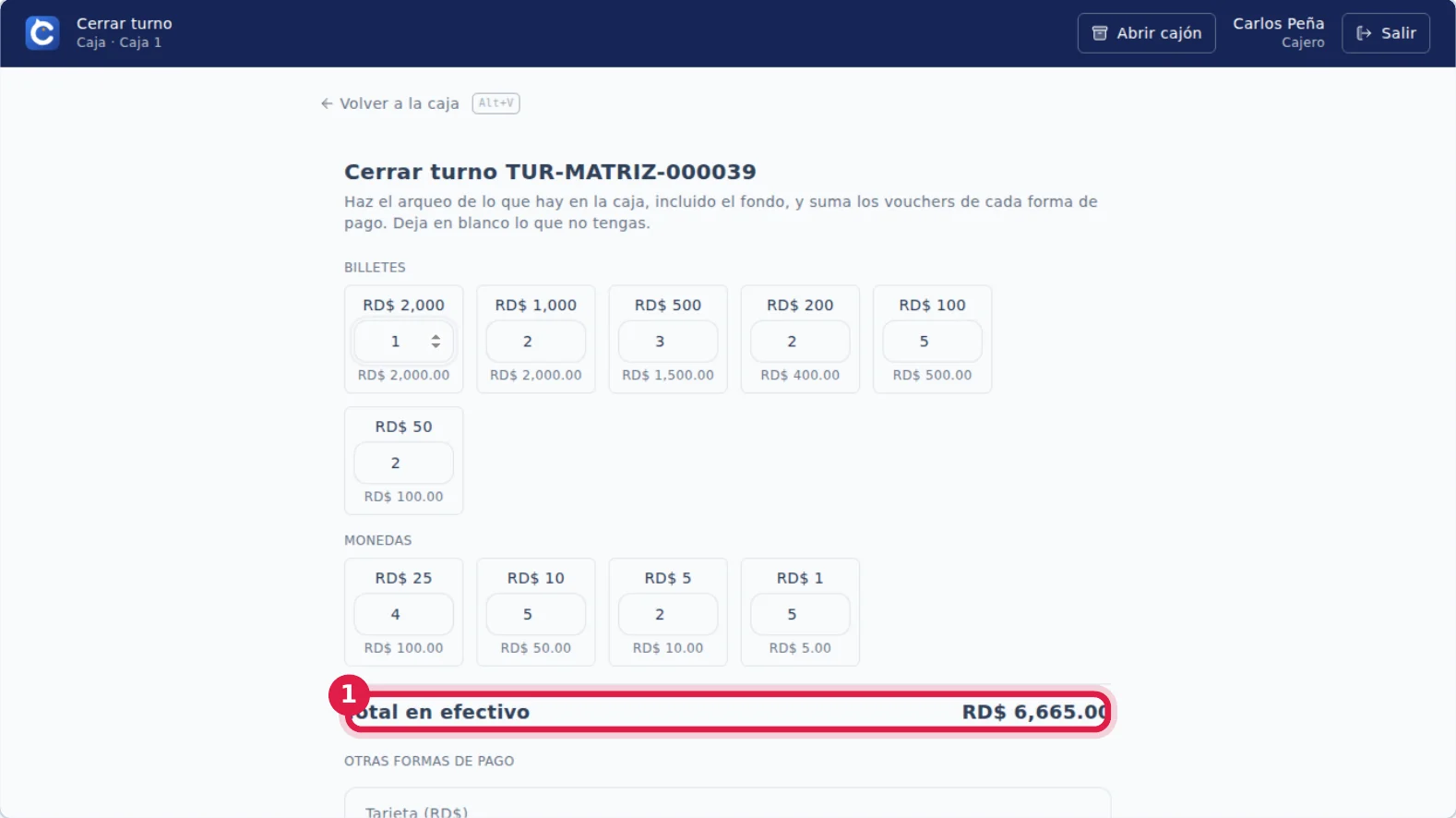Click the RD$ 10.00 coins subtotal
The height and width of the screenshot is (818, 1456).
tap(667, 649)
